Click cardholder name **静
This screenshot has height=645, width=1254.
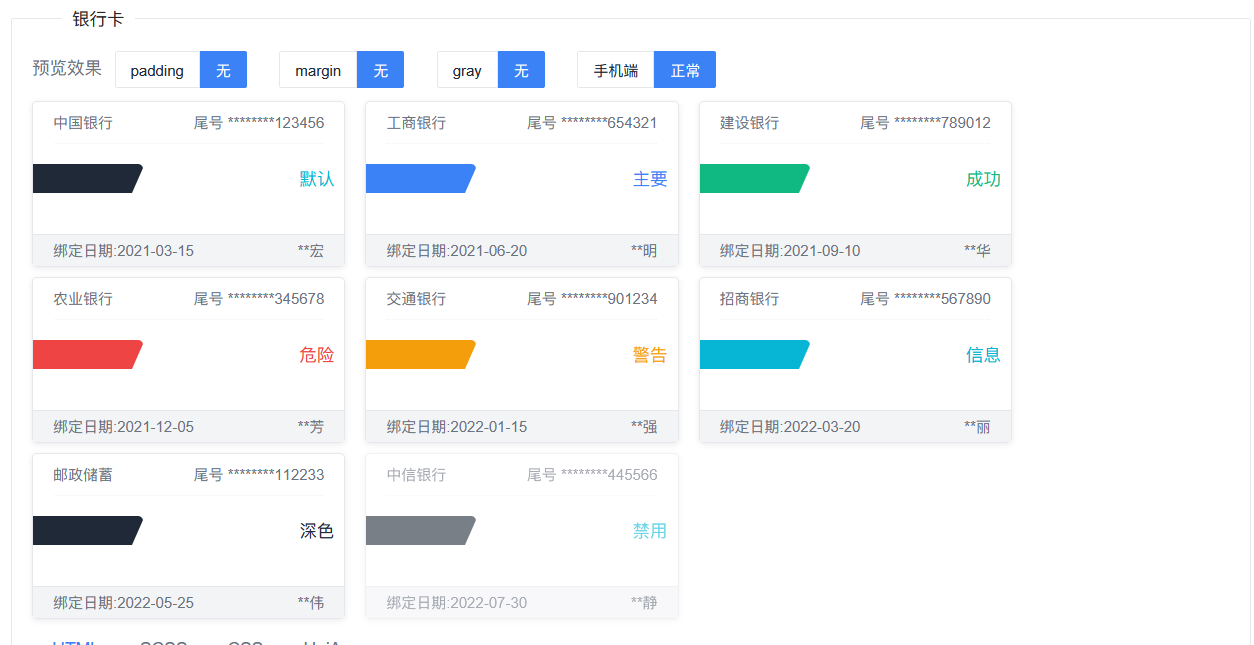[644, 603]
